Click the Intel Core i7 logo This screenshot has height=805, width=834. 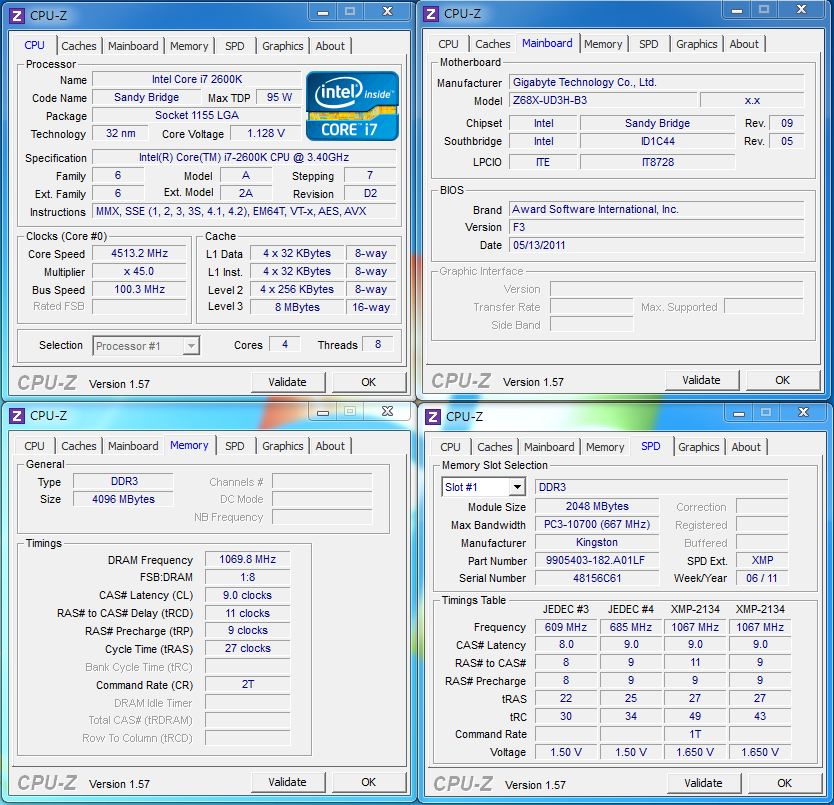tap(352, 105)
